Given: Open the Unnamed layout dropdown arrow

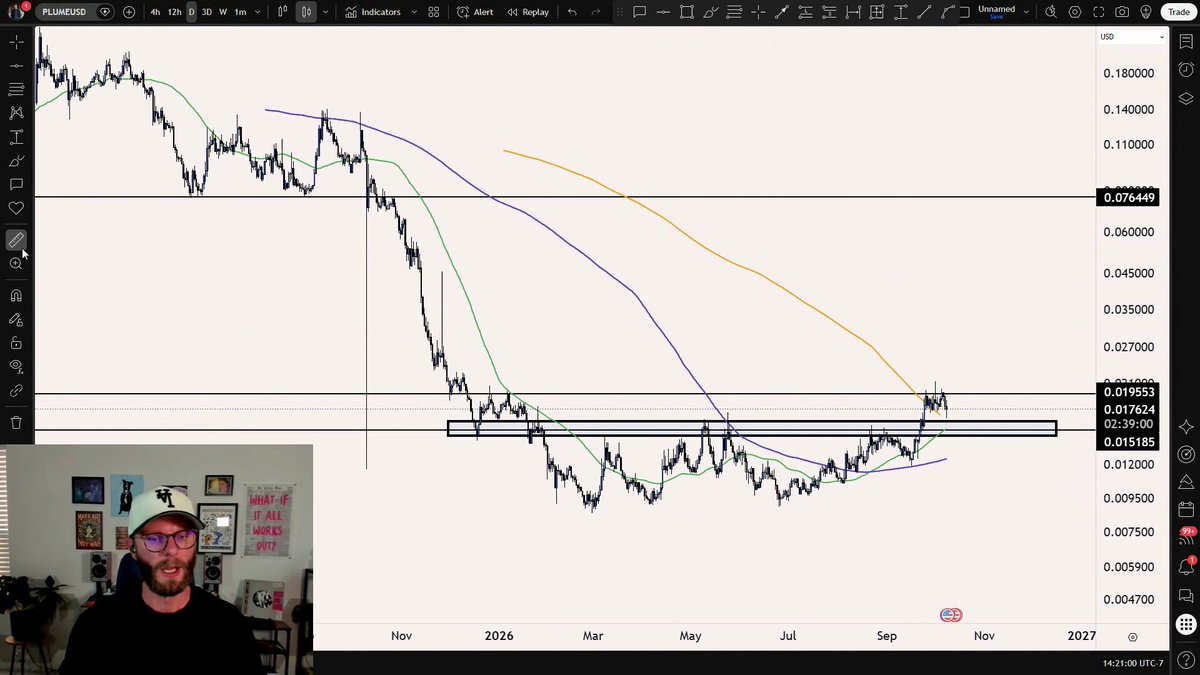Looking at the screenshot, I should point(1026,12).
